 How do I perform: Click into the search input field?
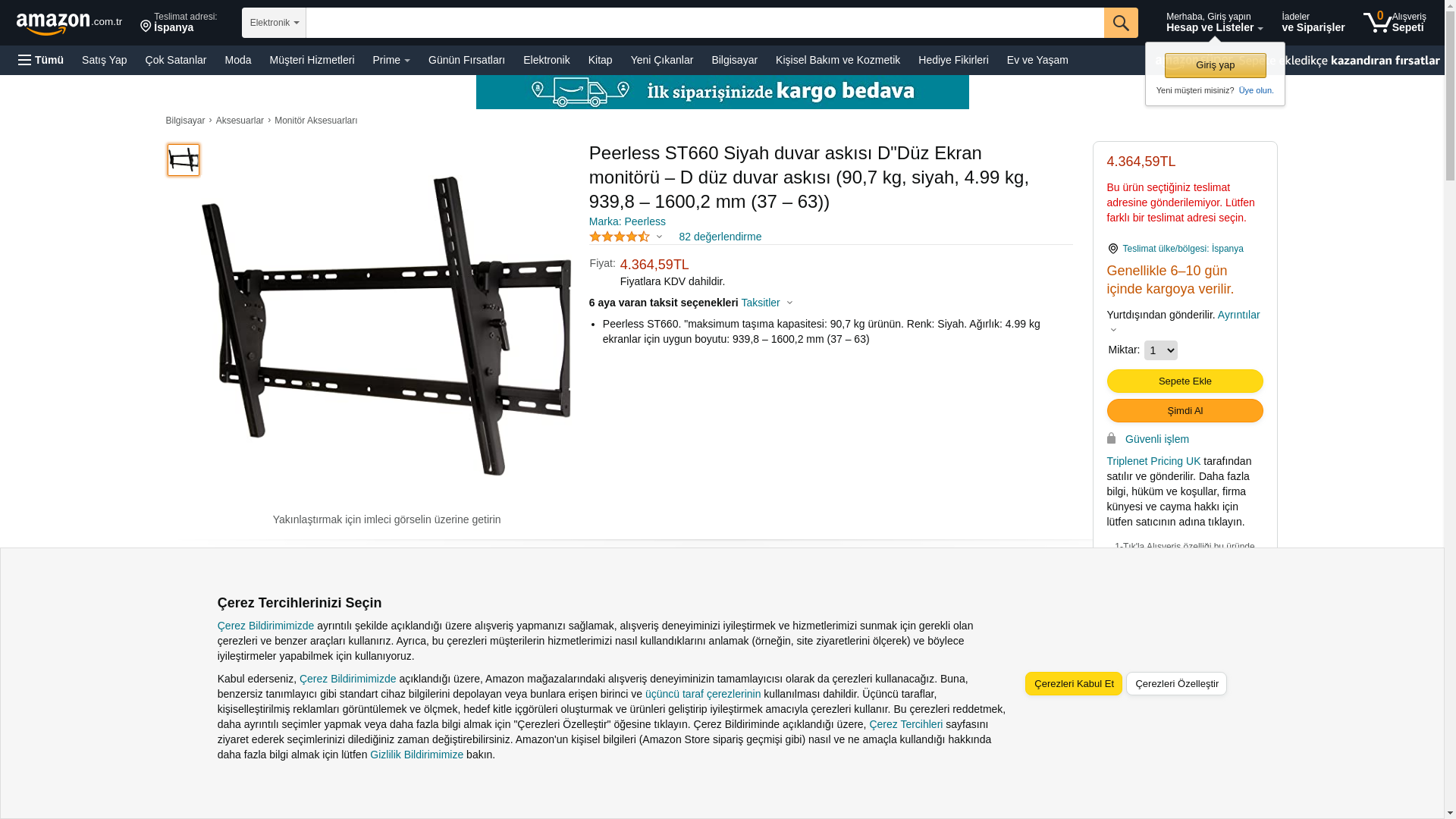(x=704, y=23)
